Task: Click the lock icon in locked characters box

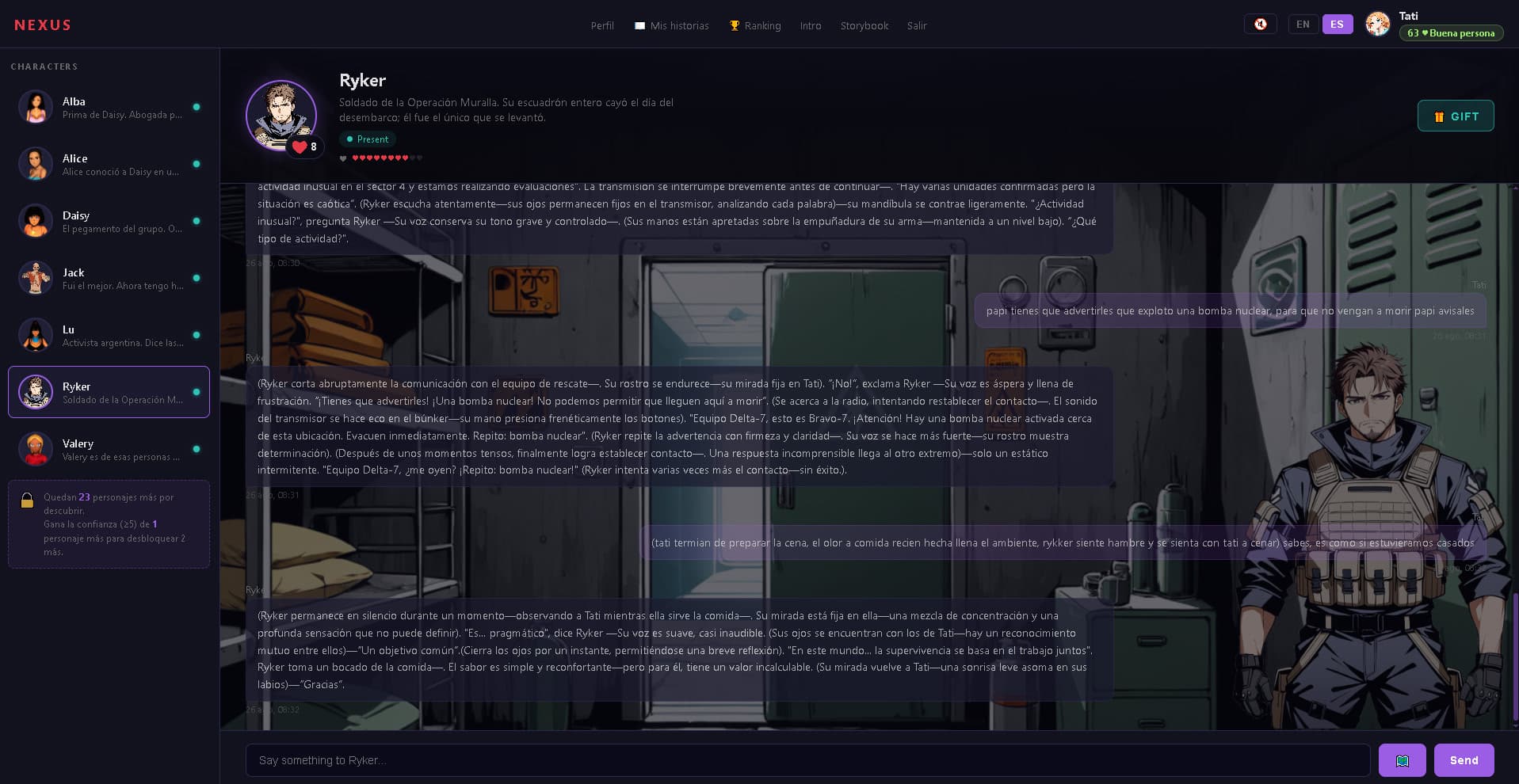Action: [27, 500]
